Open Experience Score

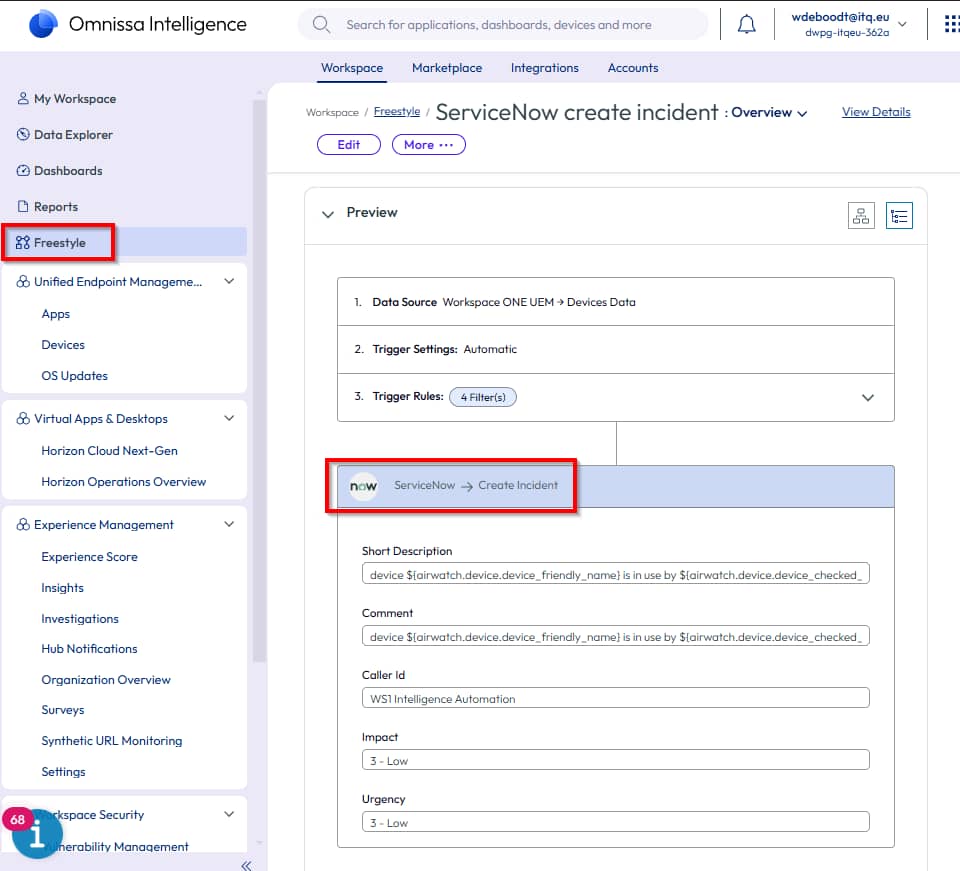tap(89, 557)
